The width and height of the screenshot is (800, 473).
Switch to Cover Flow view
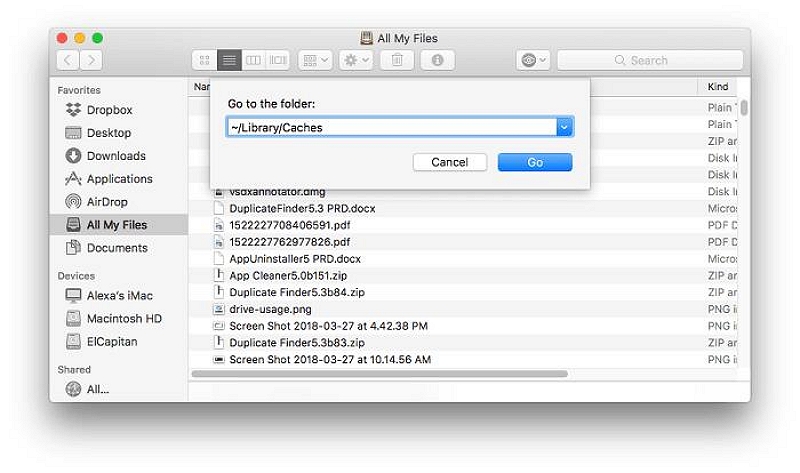pyautogui.click(x=278, y=60)
